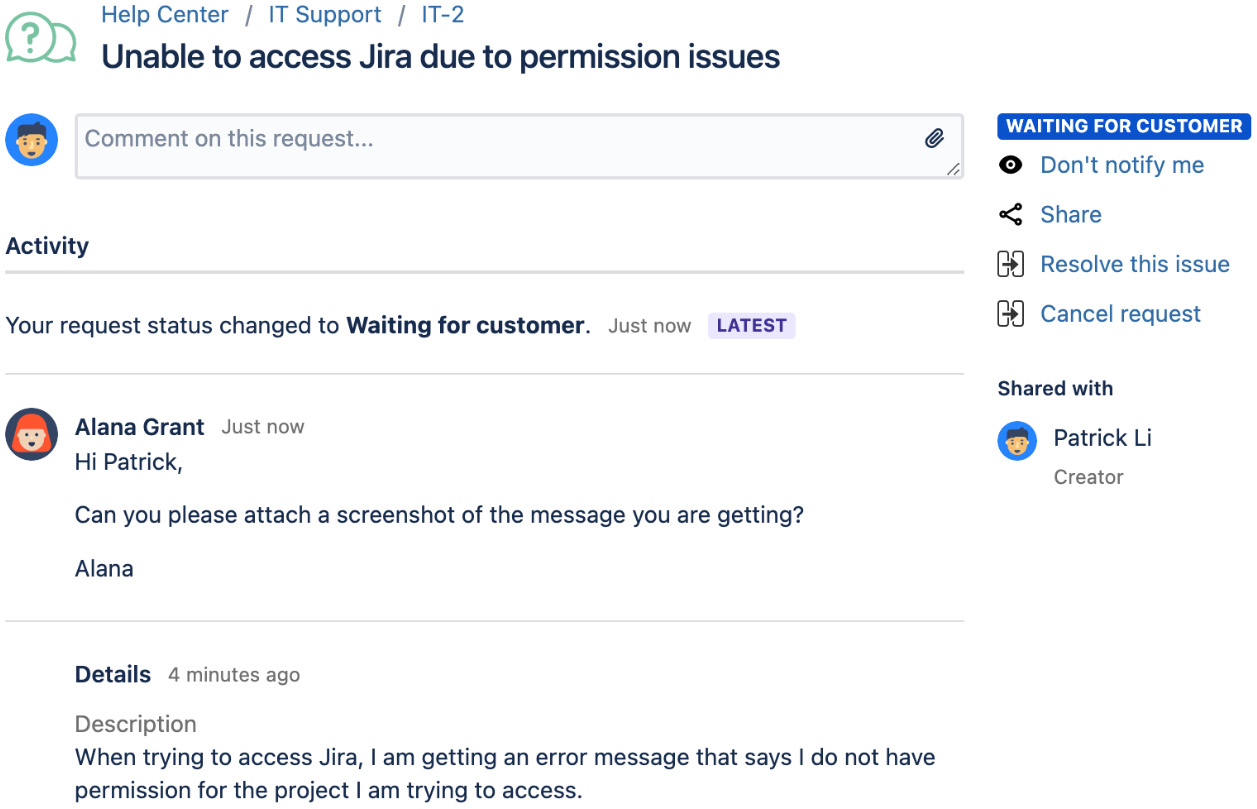This screenshot has width=1257, height=809.
Task: Click the LATEST activity badge
Action: pos(751,325)
